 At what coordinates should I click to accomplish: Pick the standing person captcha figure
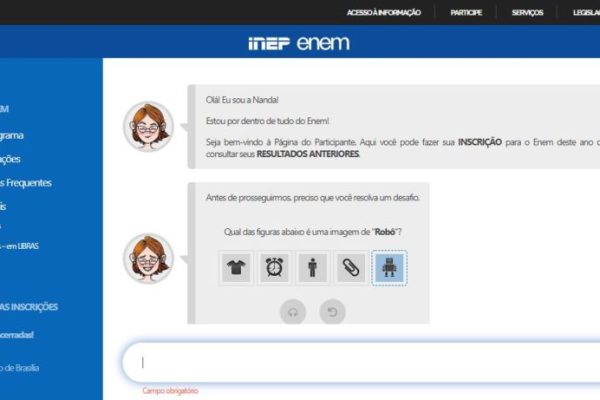click(313, 268)
